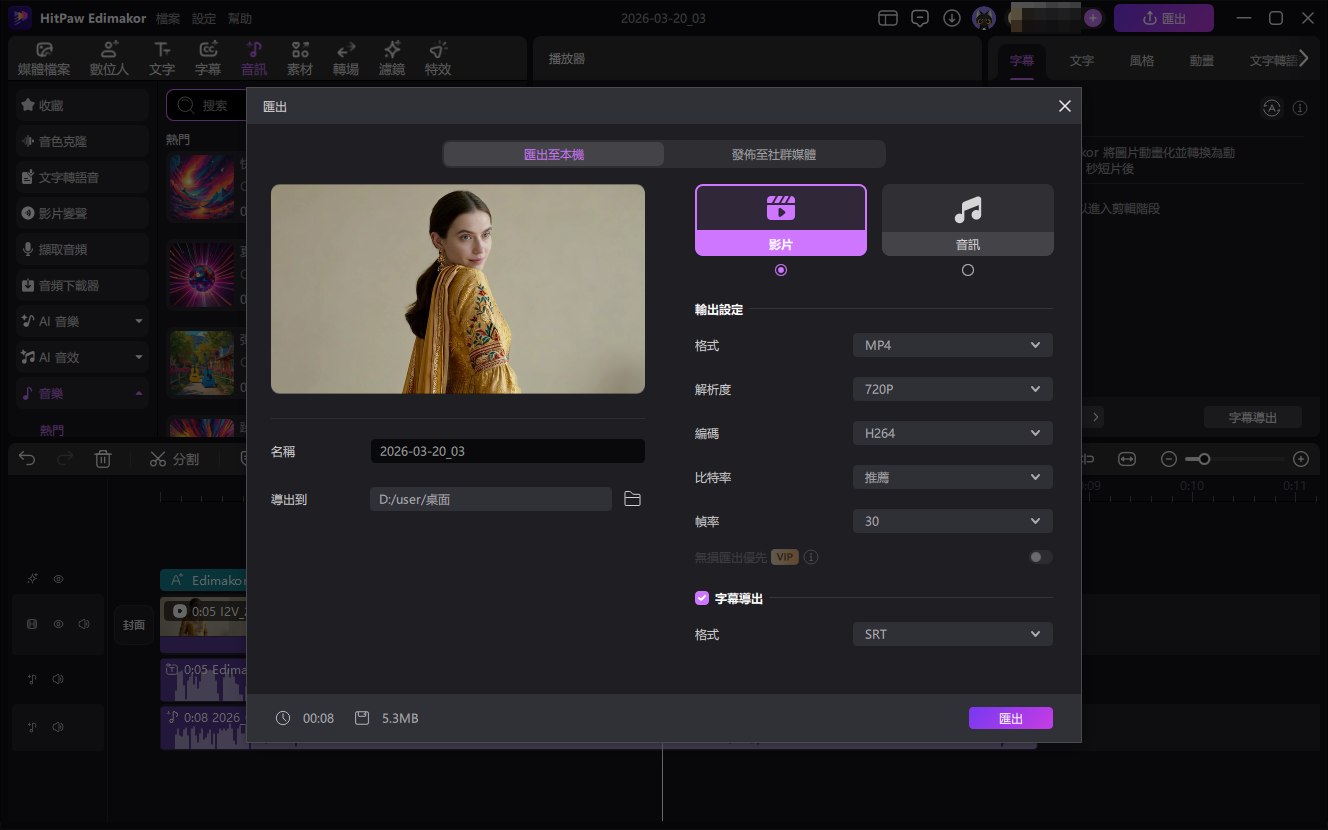Change the 解析度 via the 720P dropdown
This screenshot has height=830, width=1328.
[951, 388]
